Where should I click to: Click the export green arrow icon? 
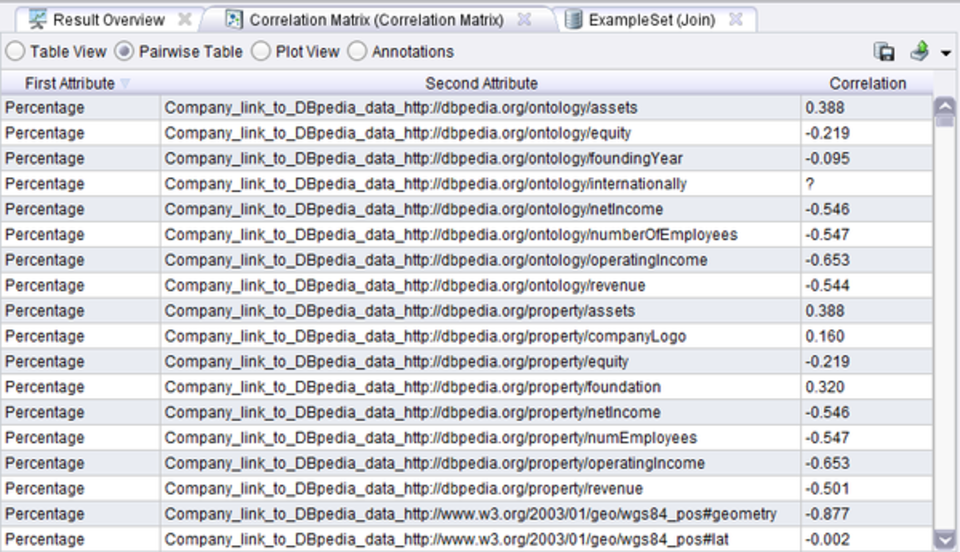coord(920,51)
